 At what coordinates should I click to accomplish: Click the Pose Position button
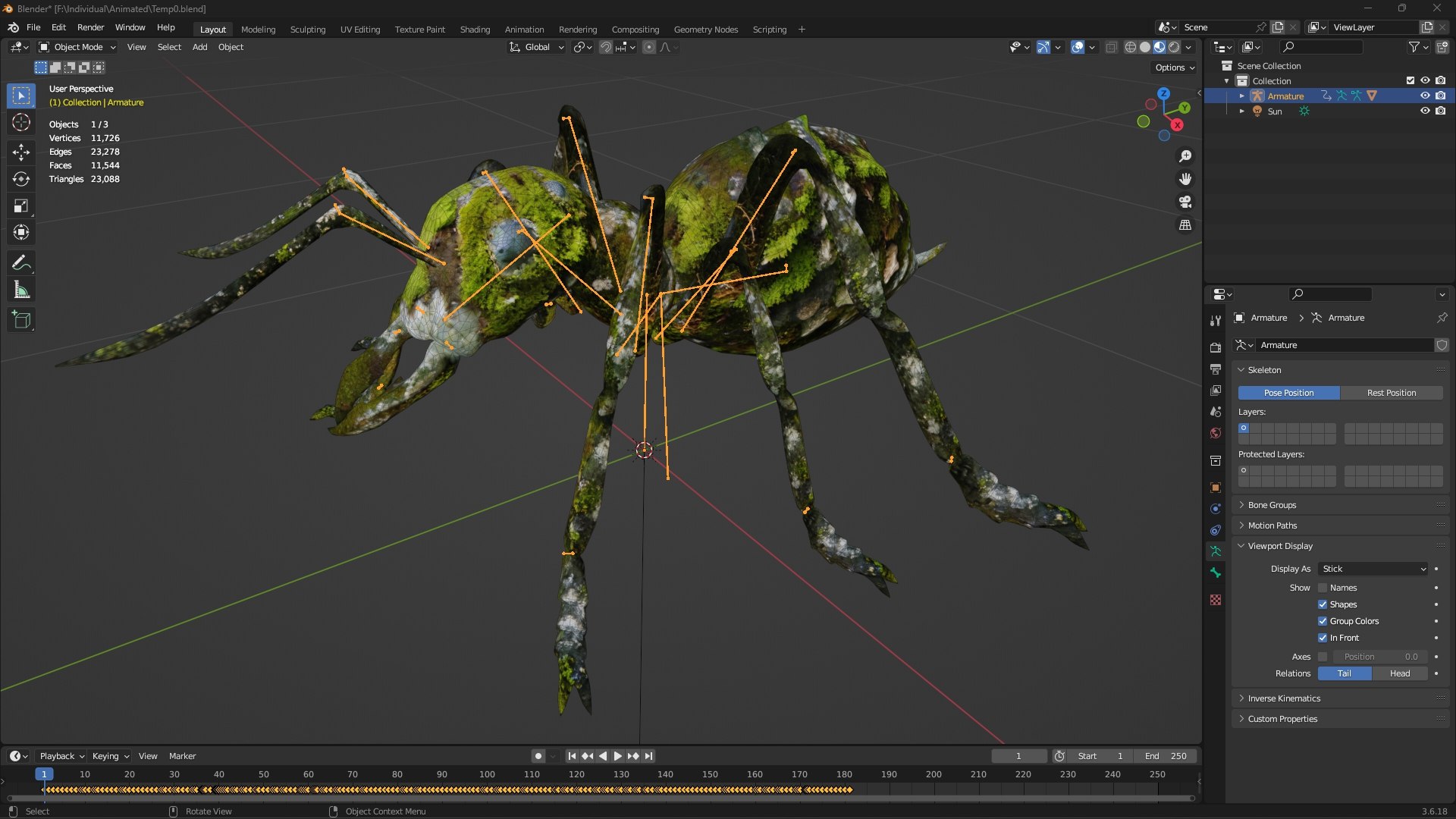coord(1288,393)
